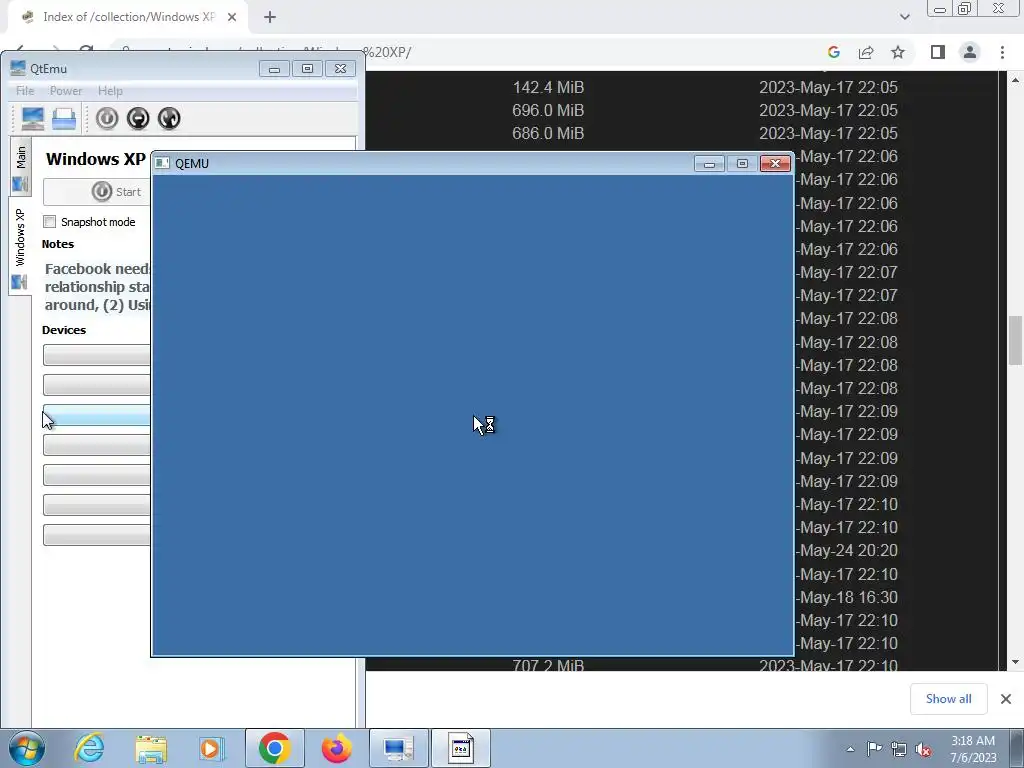The width and height of the screenshot is (1024, 768).
Task: Click the 686.0 MiB size entry
Action: (x=548, y=133)
